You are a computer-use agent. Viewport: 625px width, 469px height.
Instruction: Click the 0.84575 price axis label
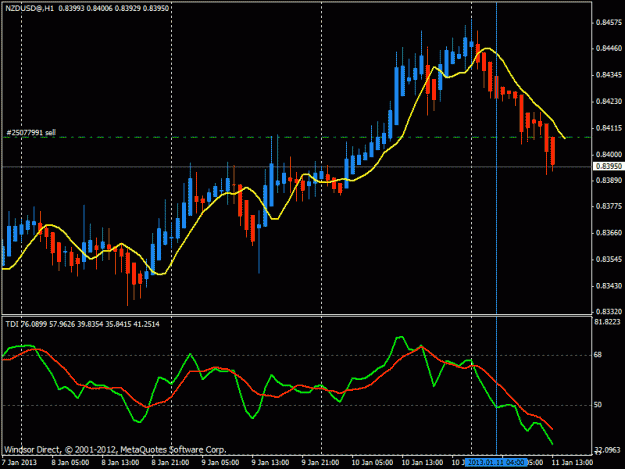point(609,23)
